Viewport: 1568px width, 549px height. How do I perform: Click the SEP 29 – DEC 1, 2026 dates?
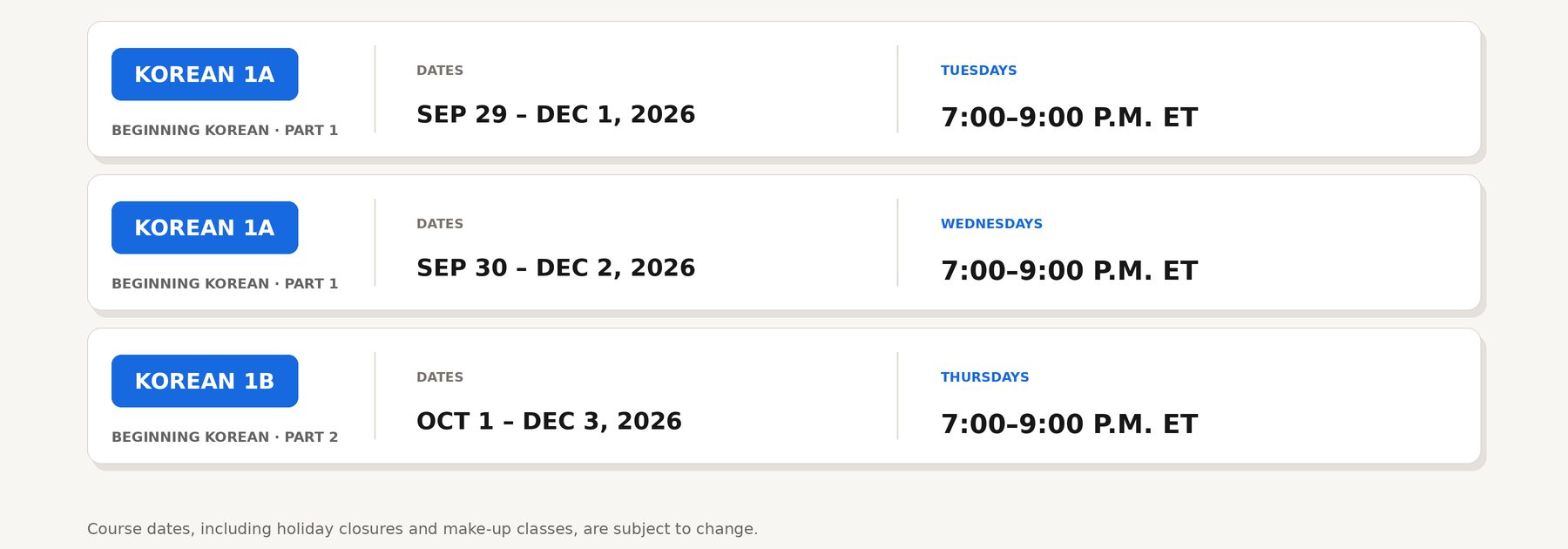click(556, 114)
